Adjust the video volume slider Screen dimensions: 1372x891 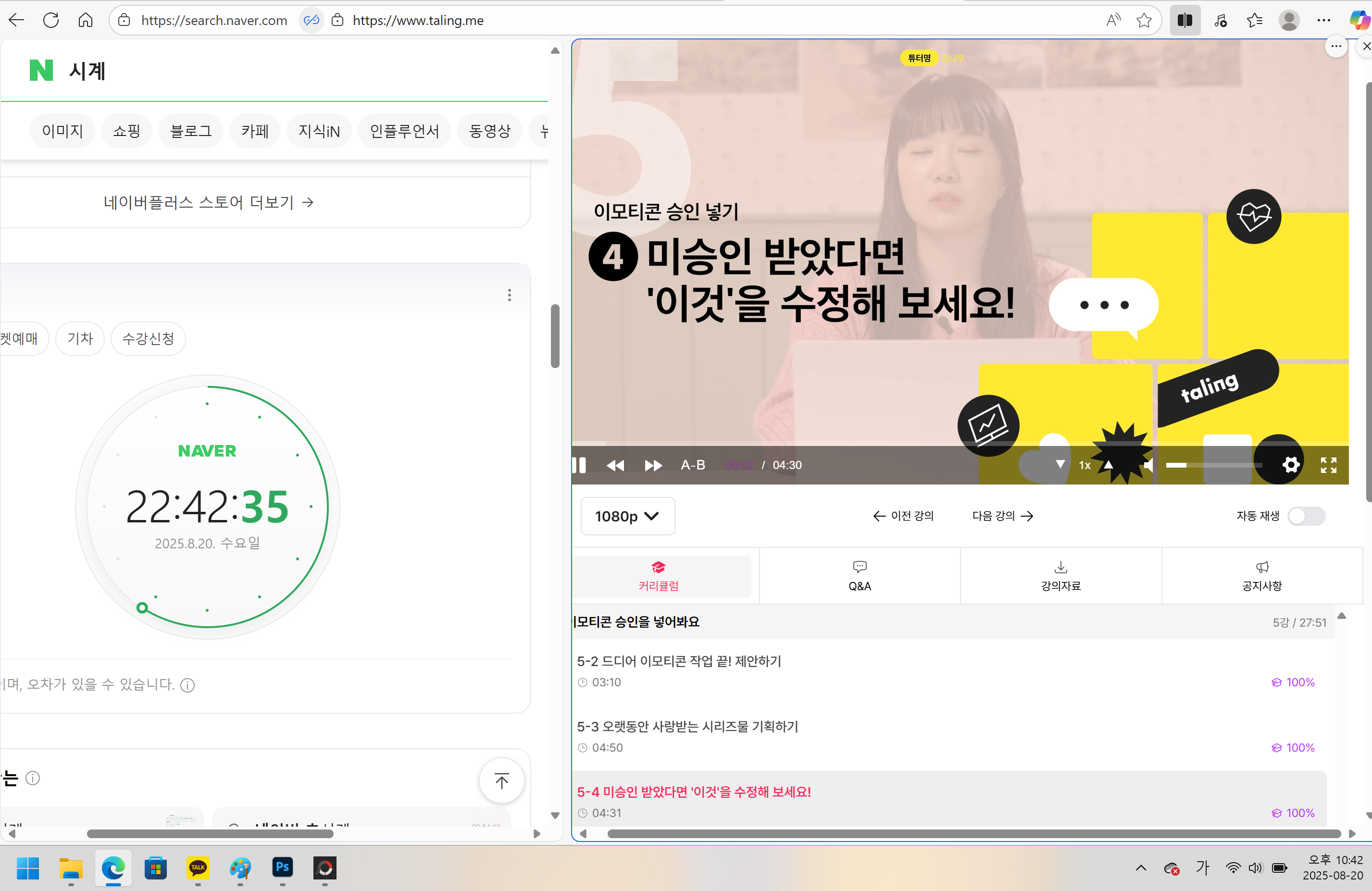click(1213, 465)
